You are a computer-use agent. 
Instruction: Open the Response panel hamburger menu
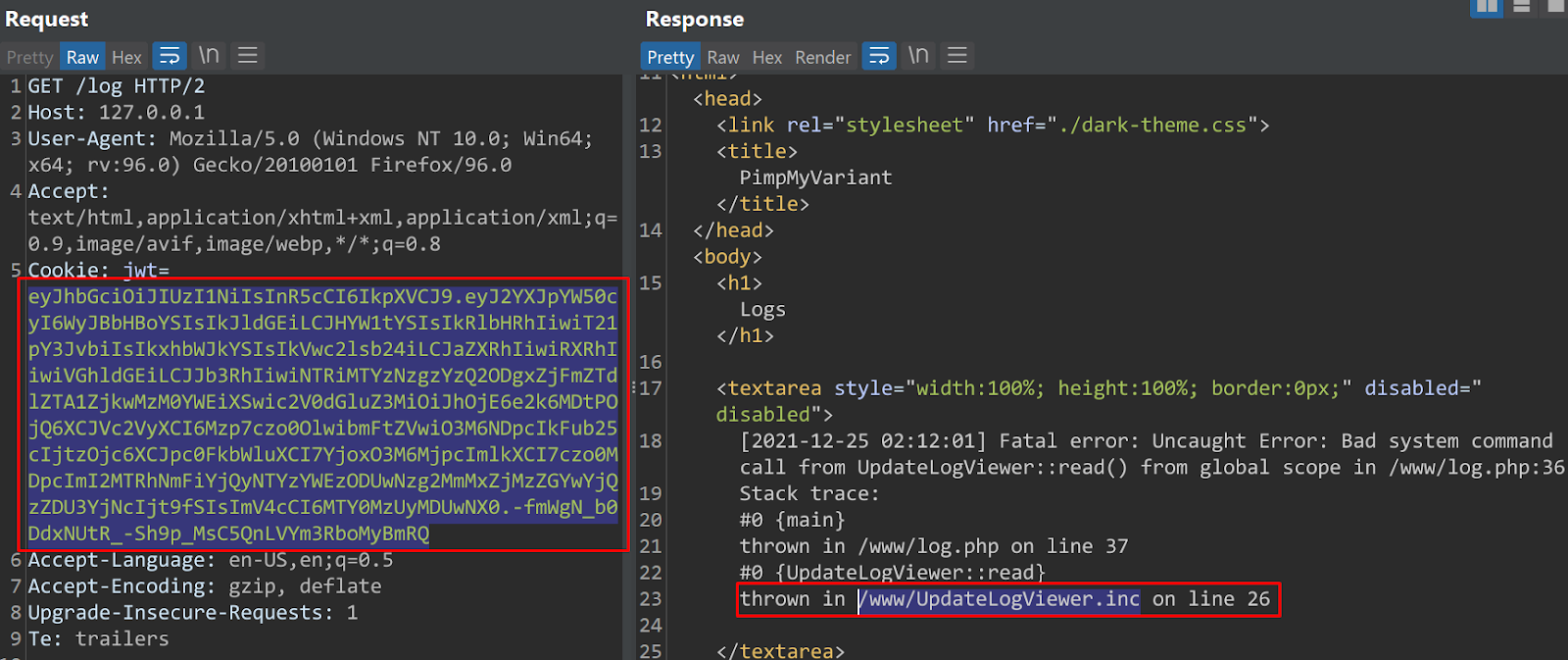[957, 56]
